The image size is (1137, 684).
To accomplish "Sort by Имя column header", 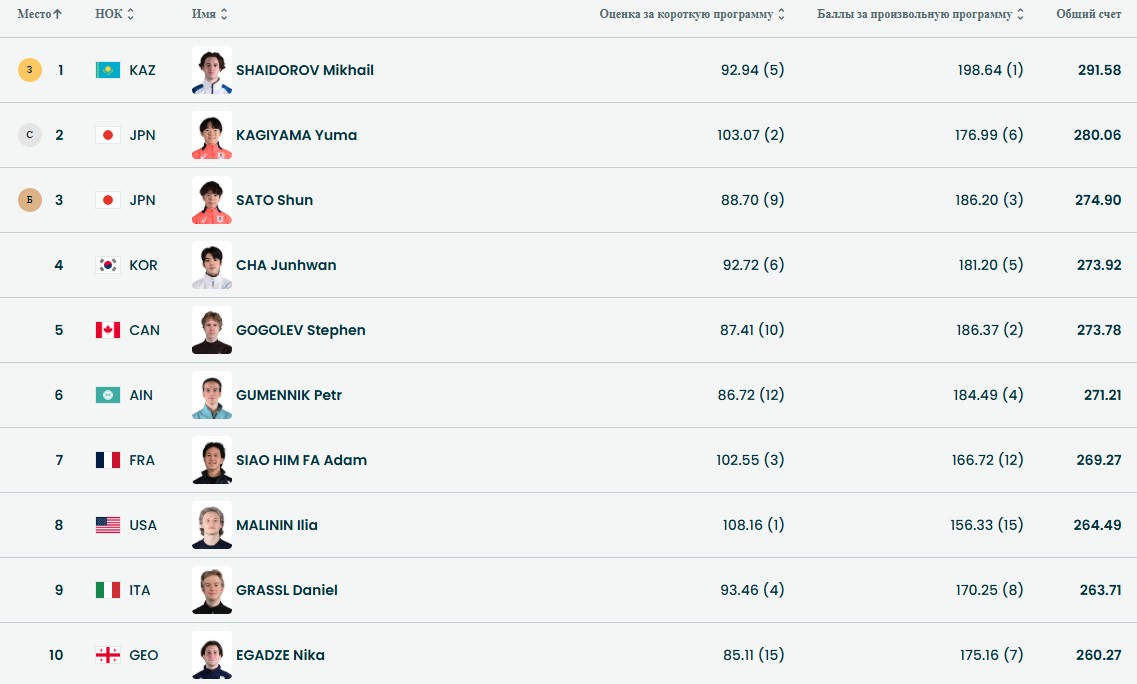I will click(x=210, y=14).
